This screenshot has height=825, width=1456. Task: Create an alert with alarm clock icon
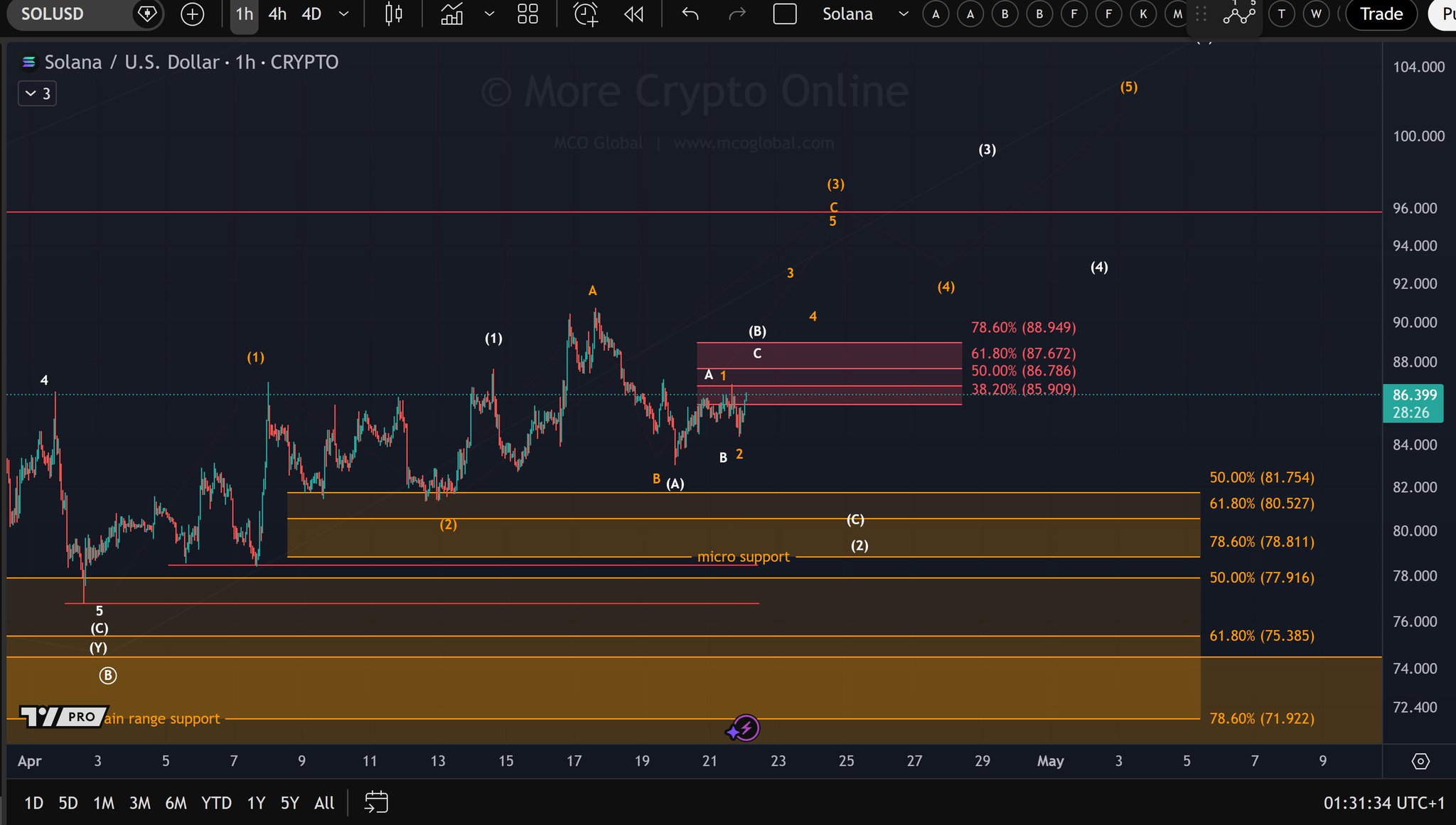tap(585, 14)
